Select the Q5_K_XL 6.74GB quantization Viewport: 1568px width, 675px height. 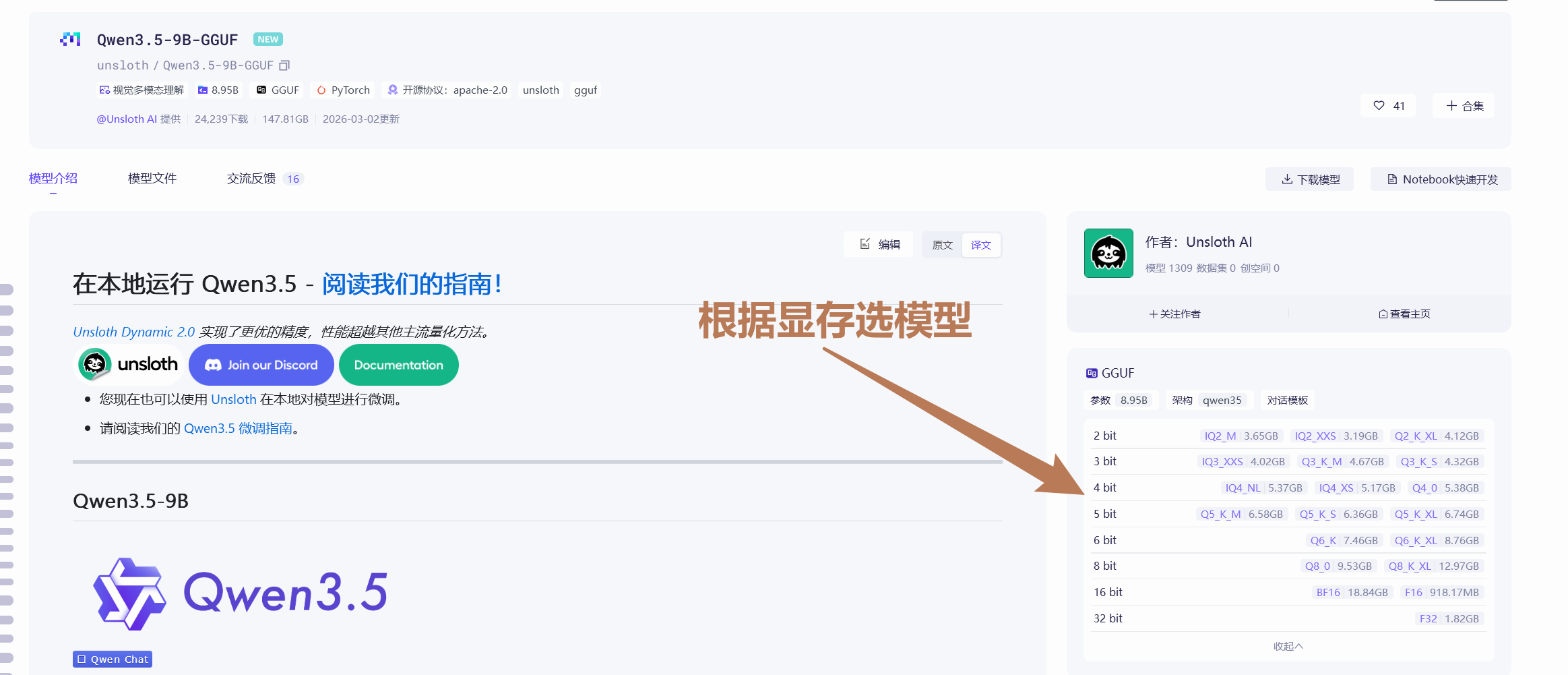click(x=1437, y=515)
